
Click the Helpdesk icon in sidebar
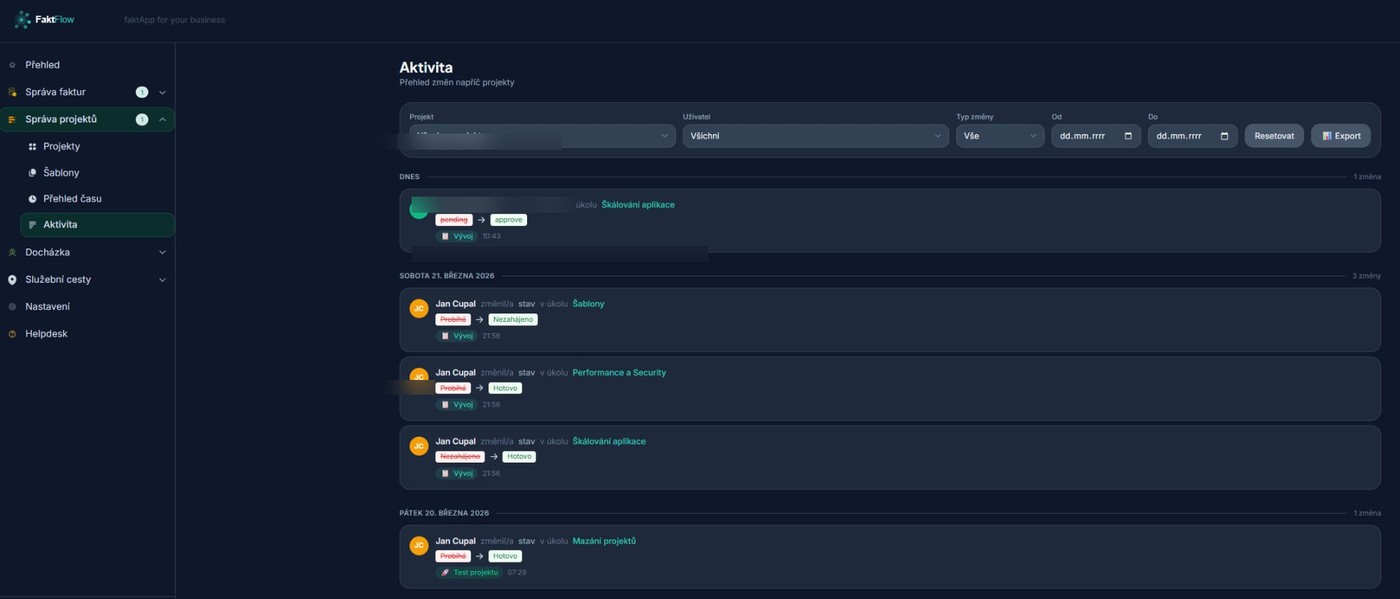coord(12,334)
